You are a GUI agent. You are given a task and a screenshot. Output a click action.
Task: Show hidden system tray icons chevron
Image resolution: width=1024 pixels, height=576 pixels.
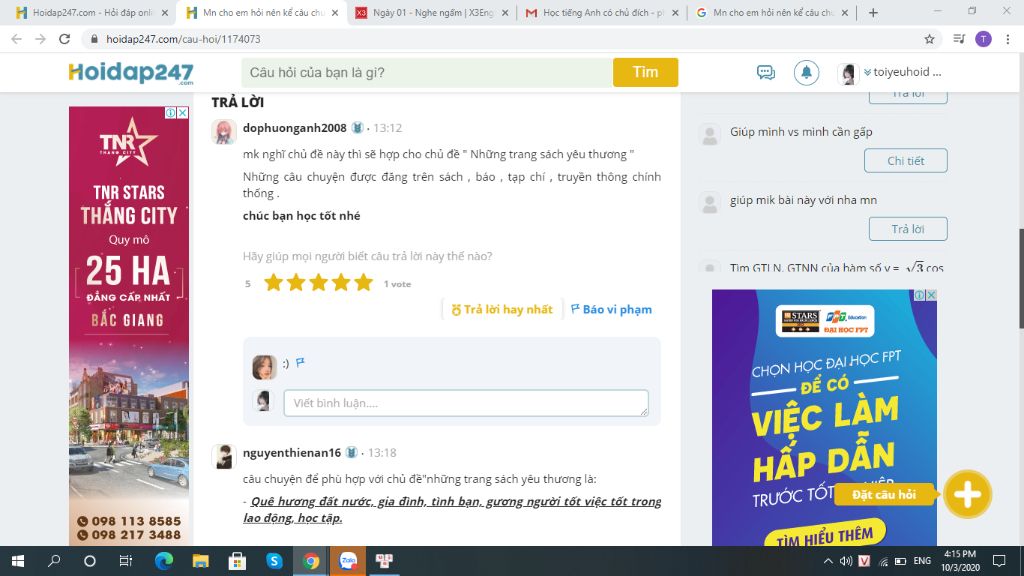[828, 561]
